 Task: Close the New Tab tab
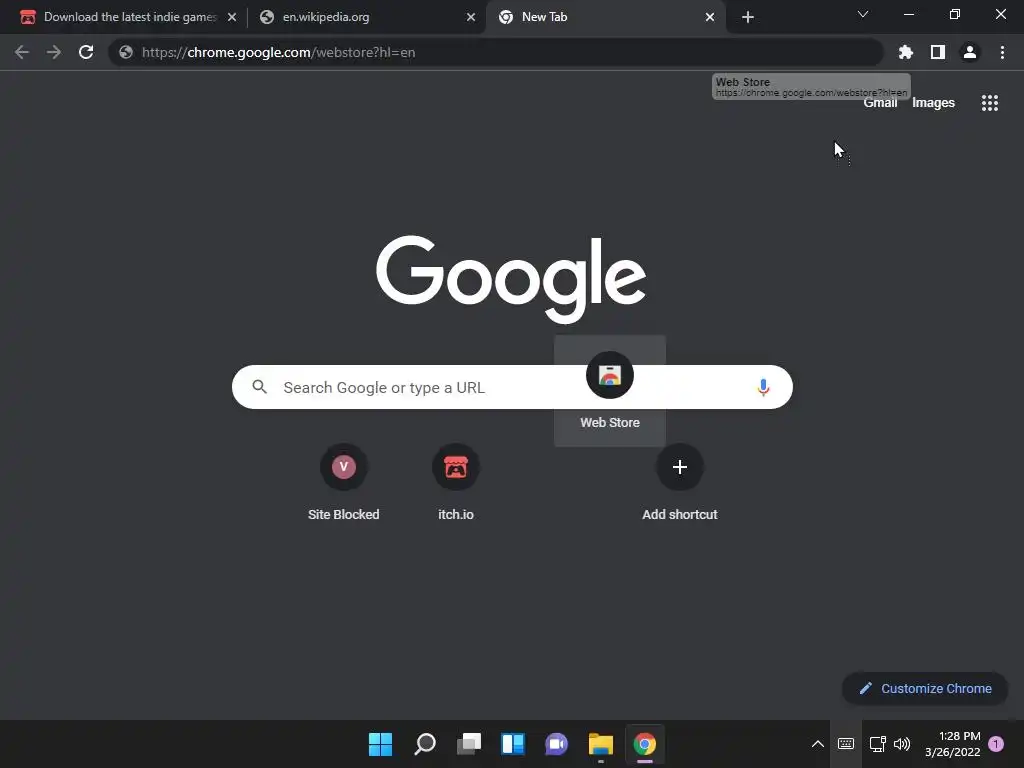[x=710, y=17]
